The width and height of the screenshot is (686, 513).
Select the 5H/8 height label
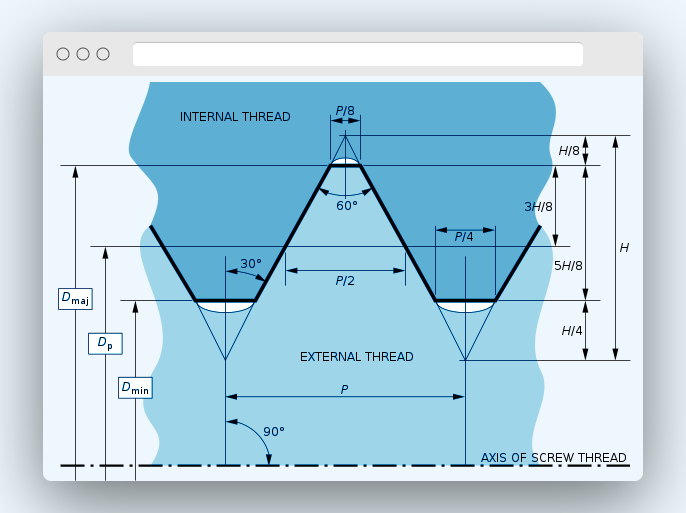(568, 266)
